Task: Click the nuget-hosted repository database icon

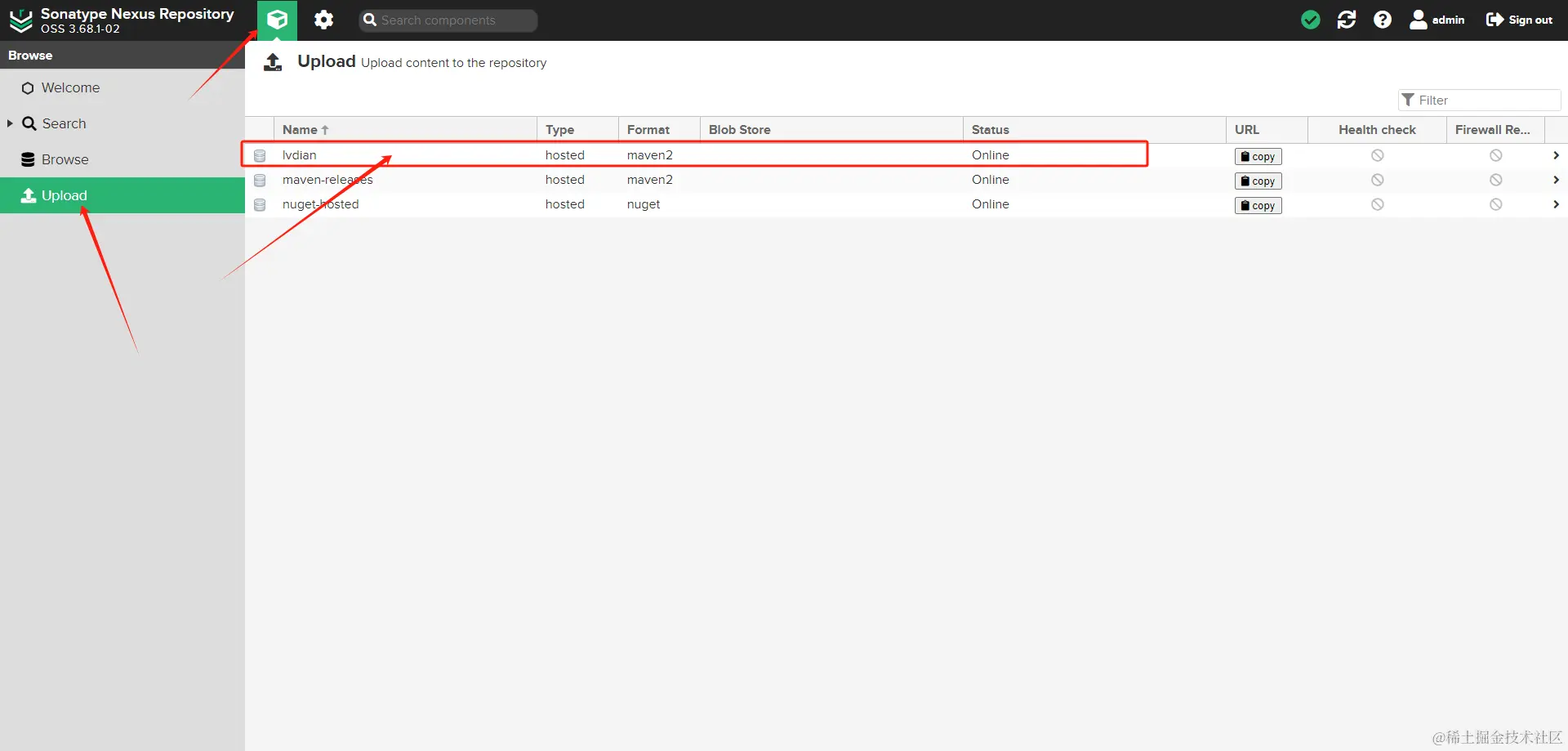Action: 260,204
